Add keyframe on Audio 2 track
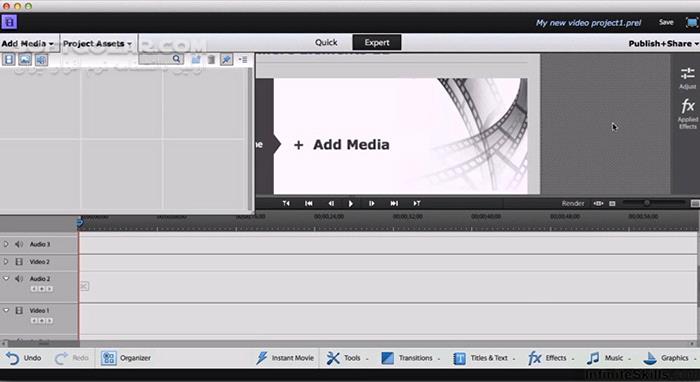 (42, 289)
